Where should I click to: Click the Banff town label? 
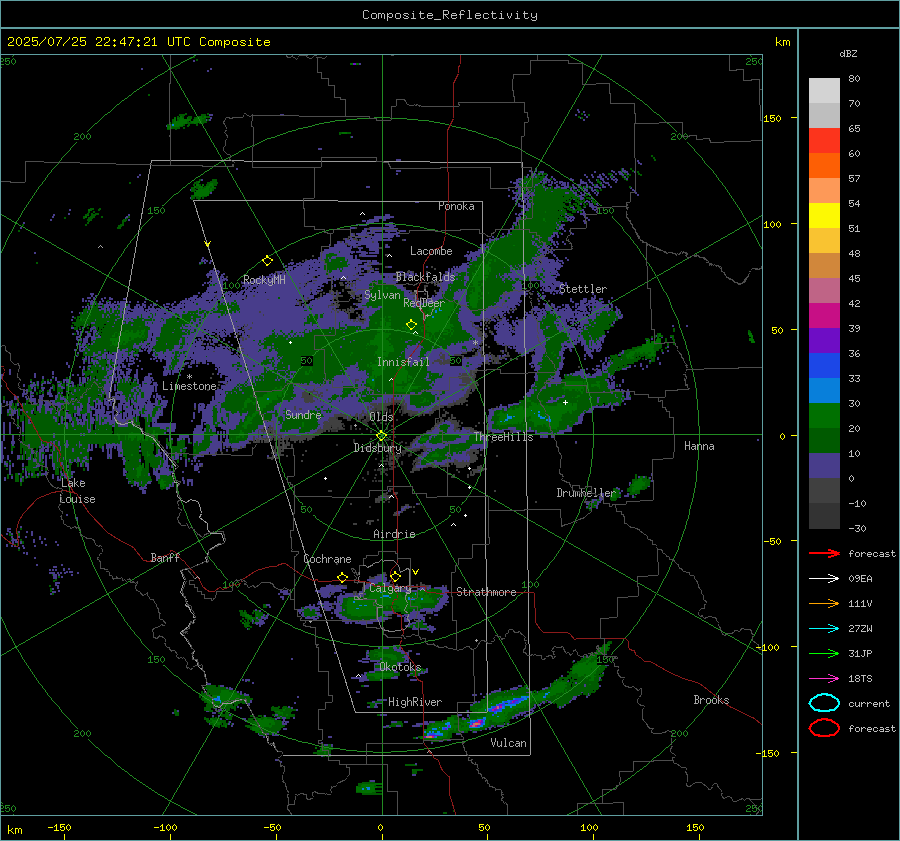click(x=165, y=557)
